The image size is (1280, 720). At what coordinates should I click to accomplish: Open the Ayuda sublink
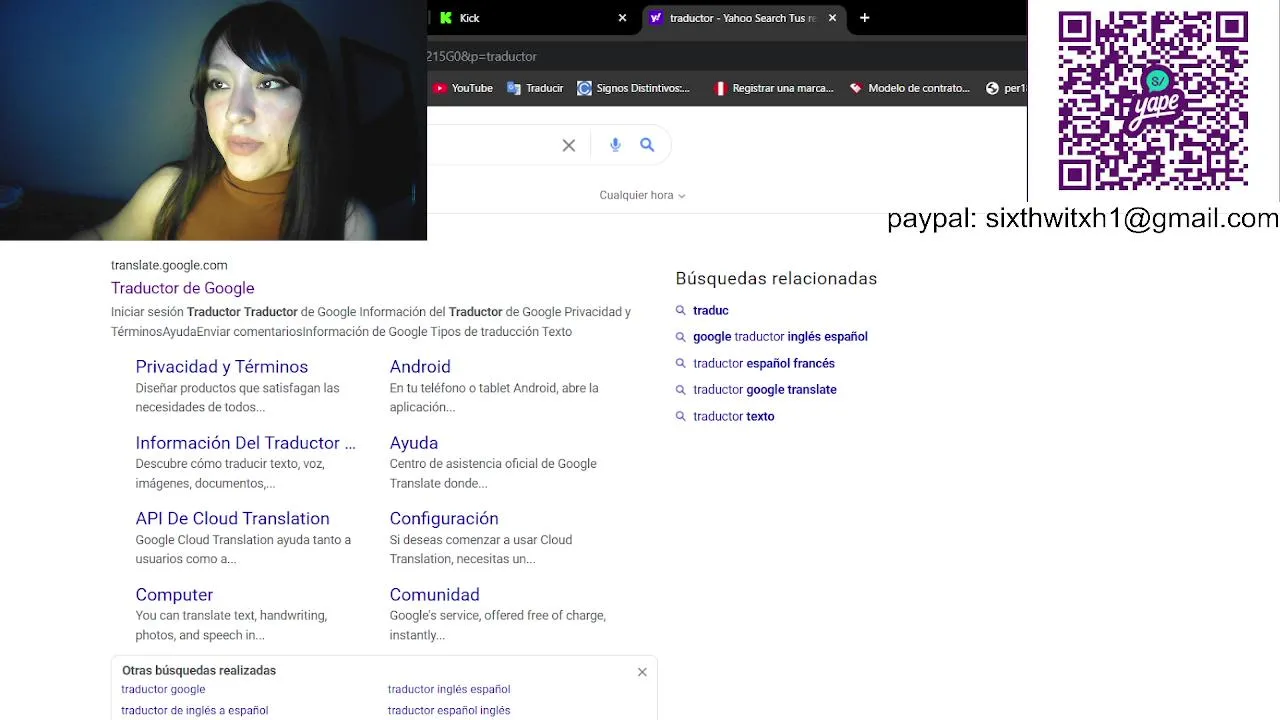[x=414, y=443]
